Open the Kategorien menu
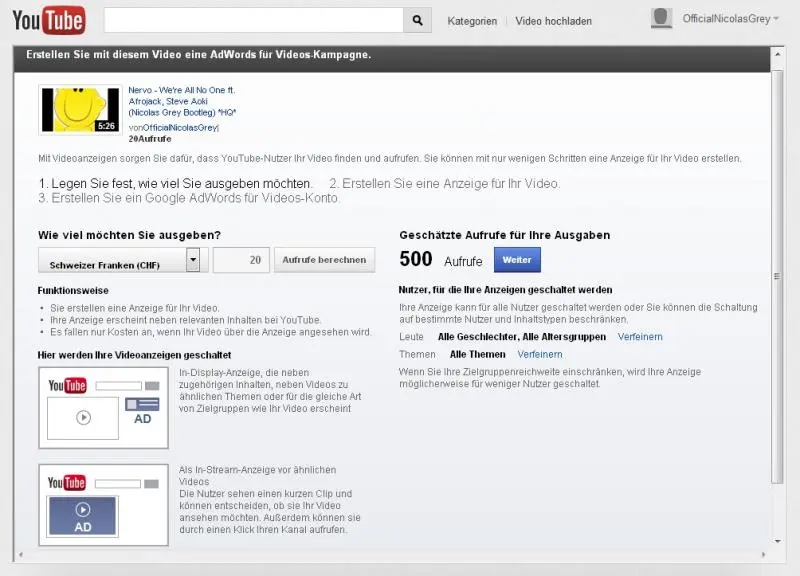 click(472, 20)
